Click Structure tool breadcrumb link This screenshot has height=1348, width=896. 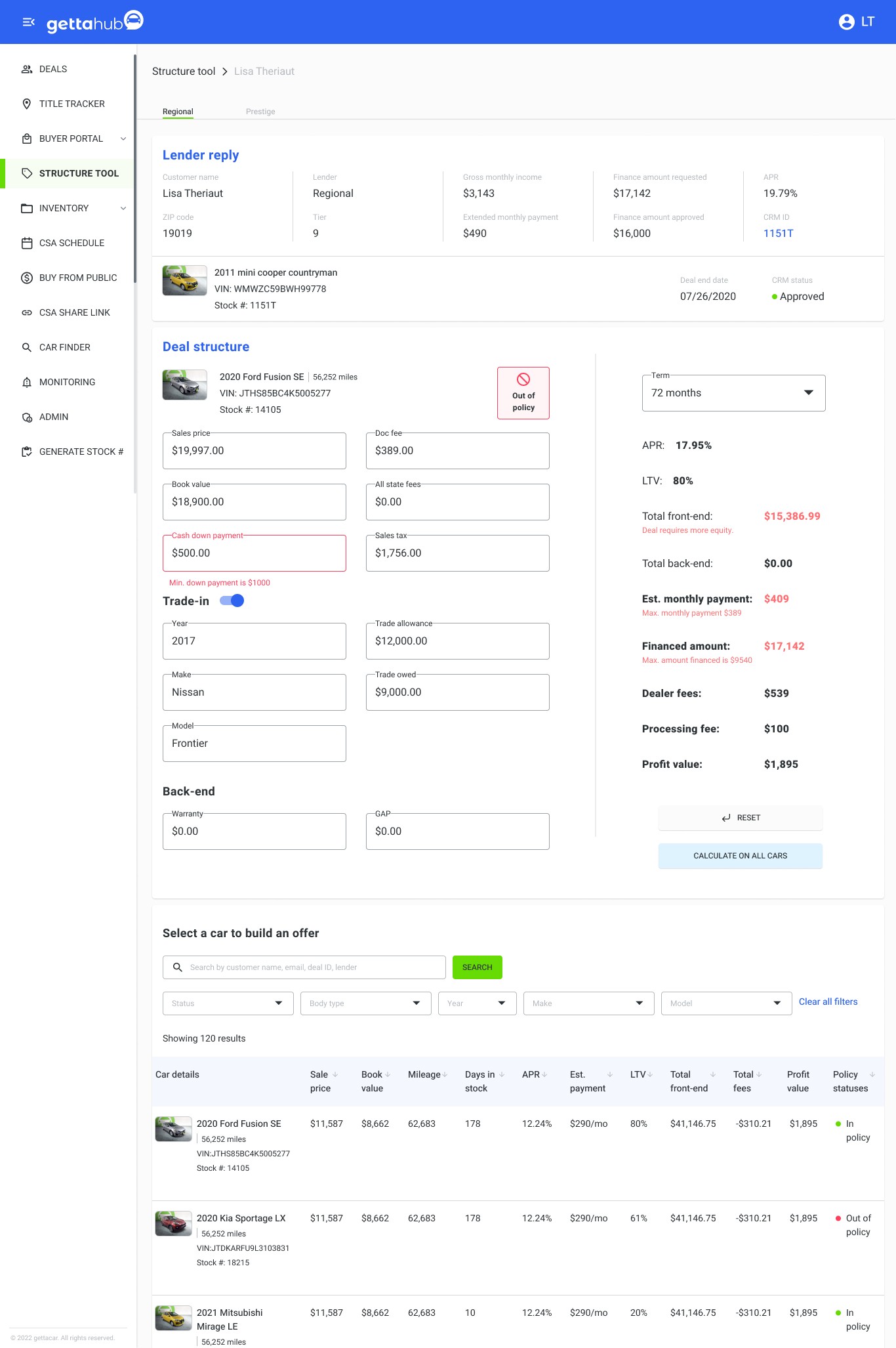(x=184, y=71)
